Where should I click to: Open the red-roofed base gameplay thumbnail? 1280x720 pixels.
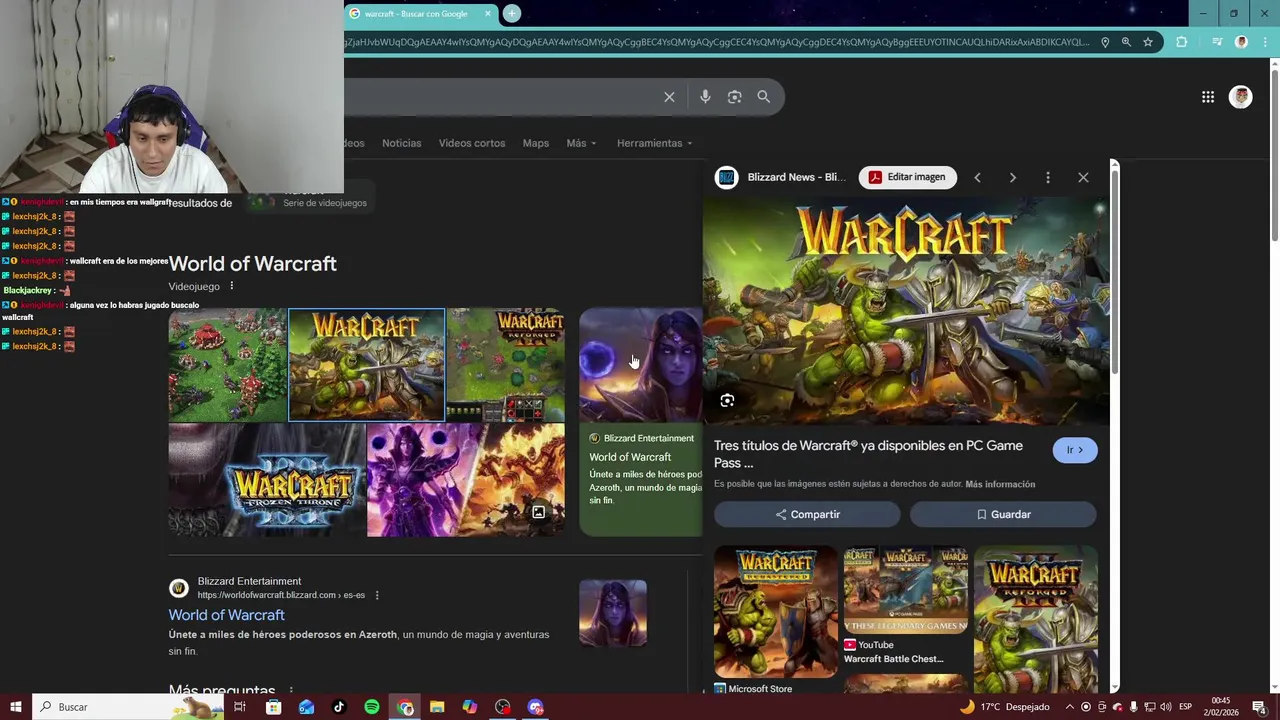[228, 365]
